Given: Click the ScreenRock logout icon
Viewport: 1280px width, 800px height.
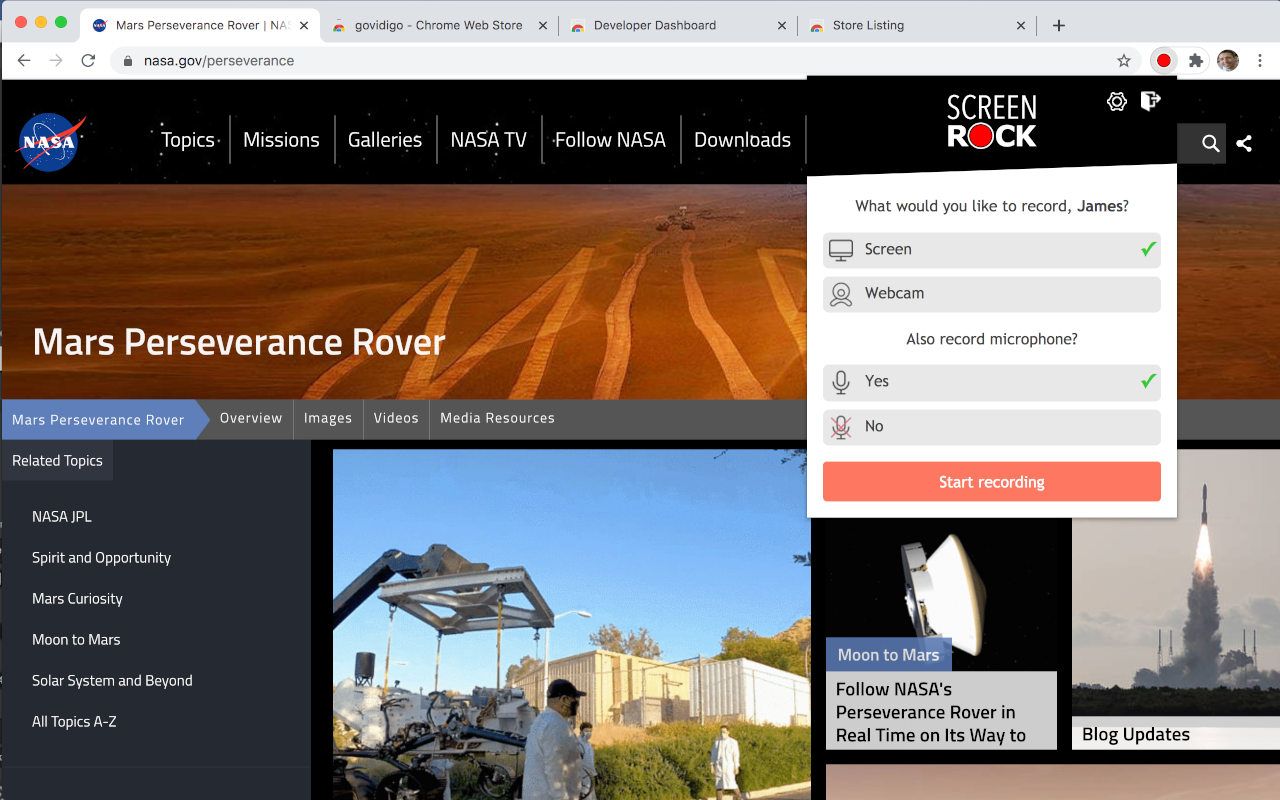Looking at the screenshot, I should point(1150,101).
